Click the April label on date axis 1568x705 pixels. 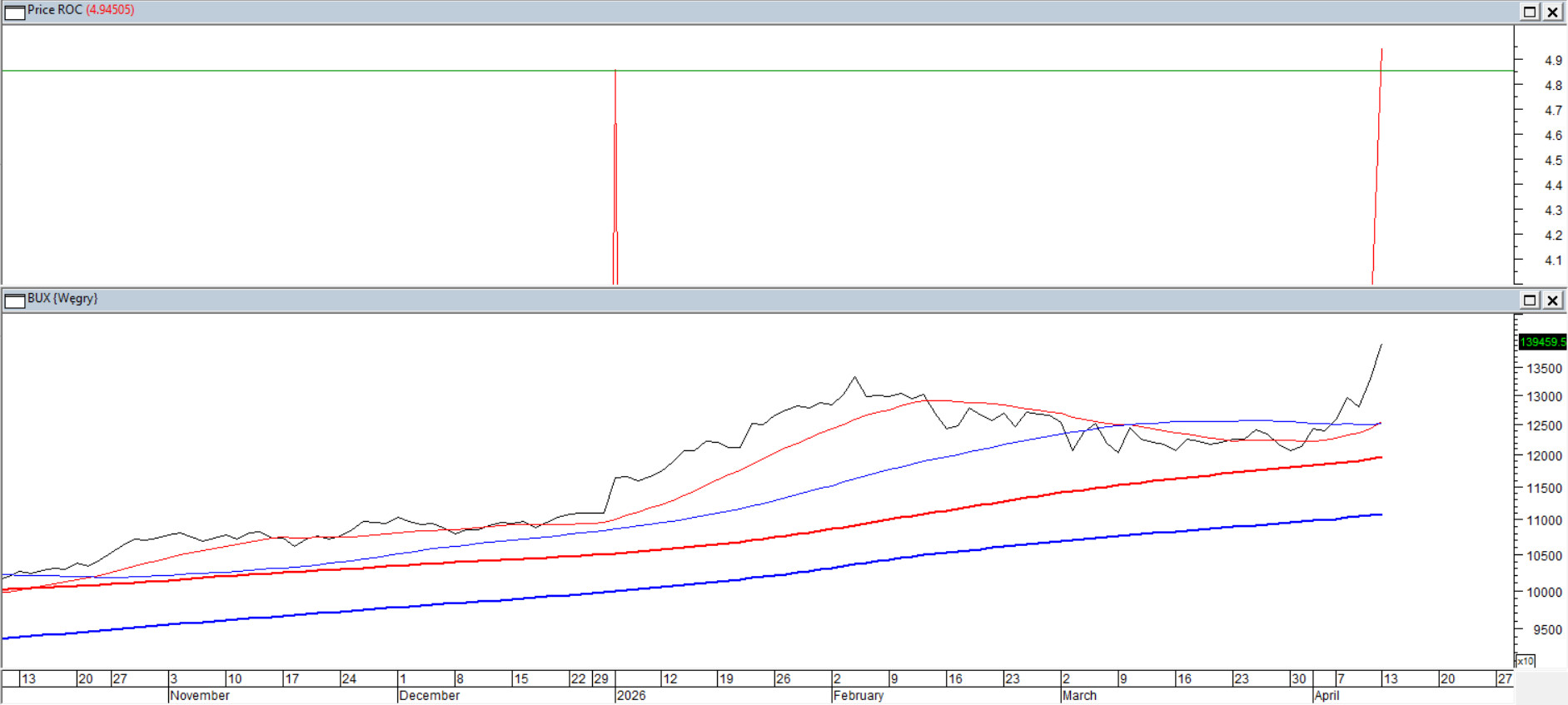tap(1327, 696)
